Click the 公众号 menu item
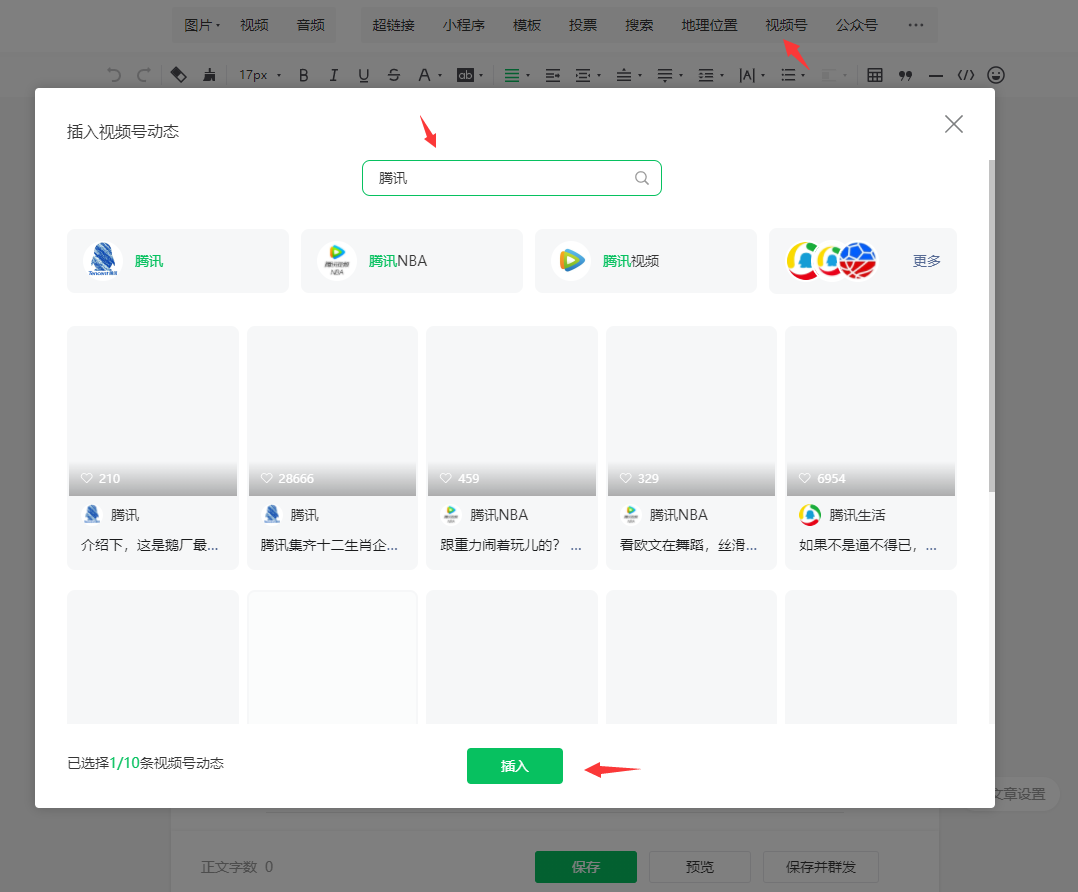The width and height of the screenshot is (1078, 892). [x=857, y=25]
